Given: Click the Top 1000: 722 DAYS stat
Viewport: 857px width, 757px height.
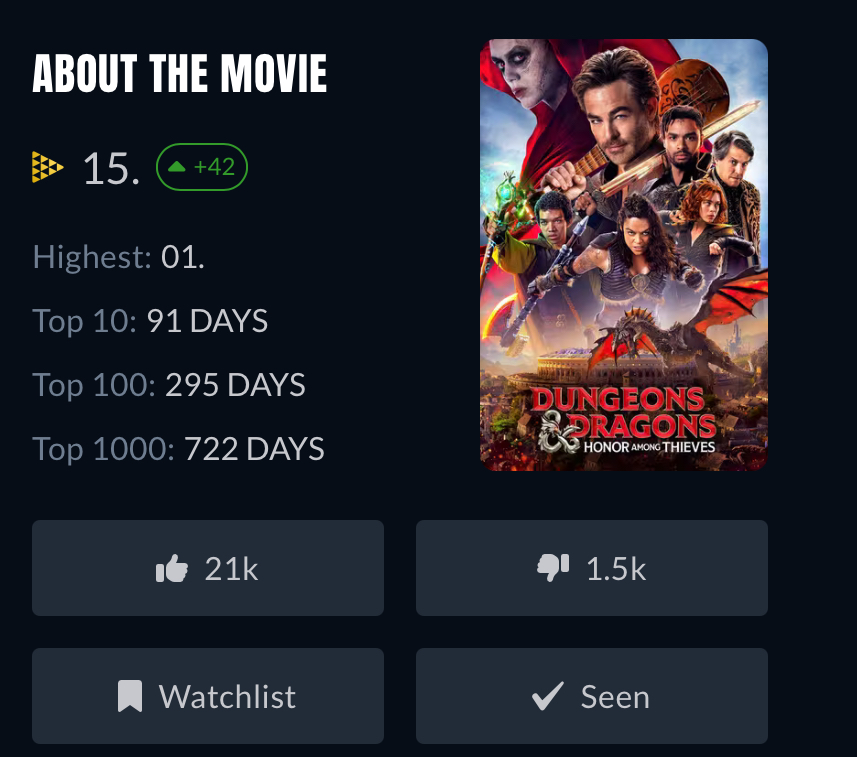Looking at the screenshot, I should point(178,449).
